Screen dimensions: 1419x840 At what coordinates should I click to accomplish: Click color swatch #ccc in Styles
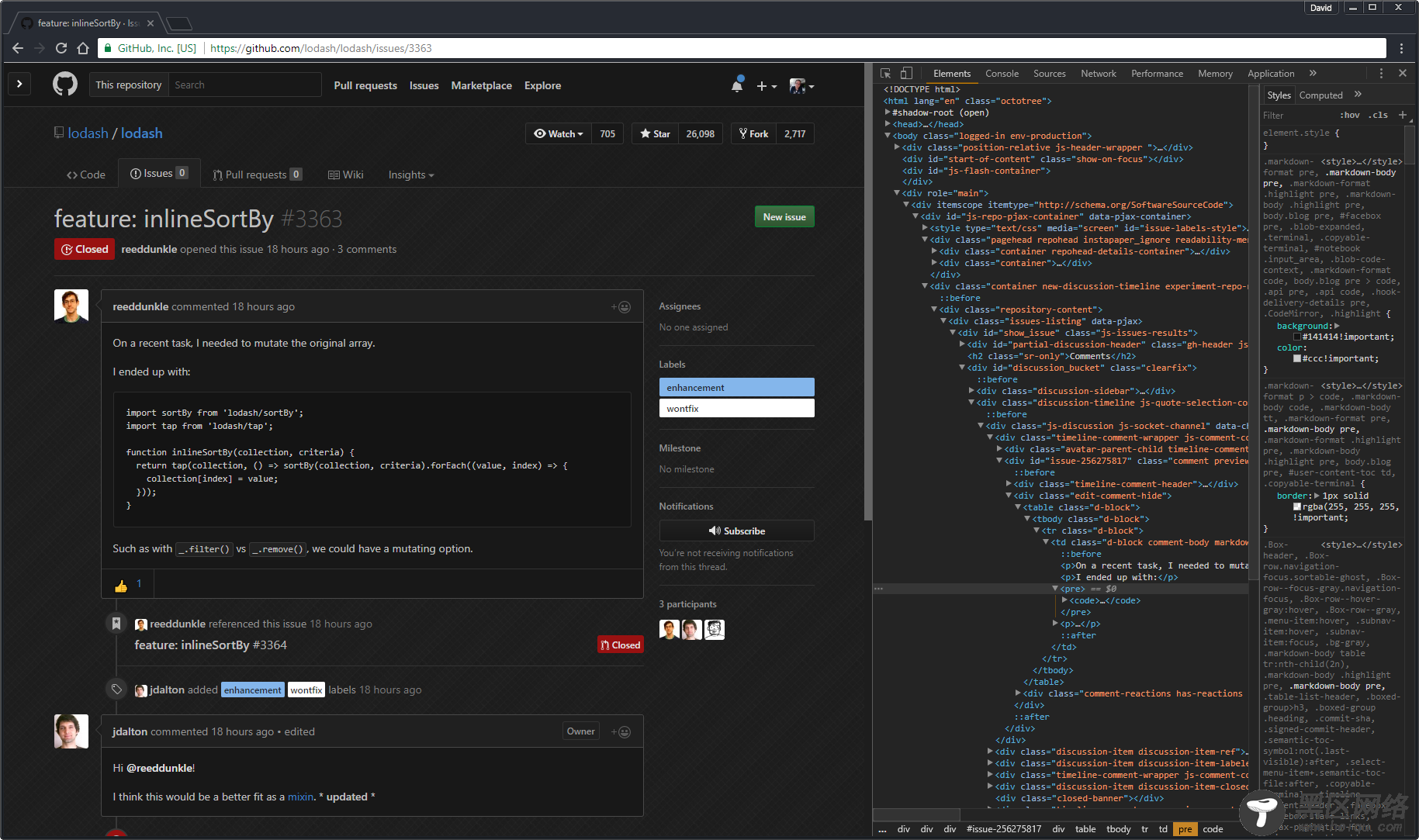pos(1297,358)
